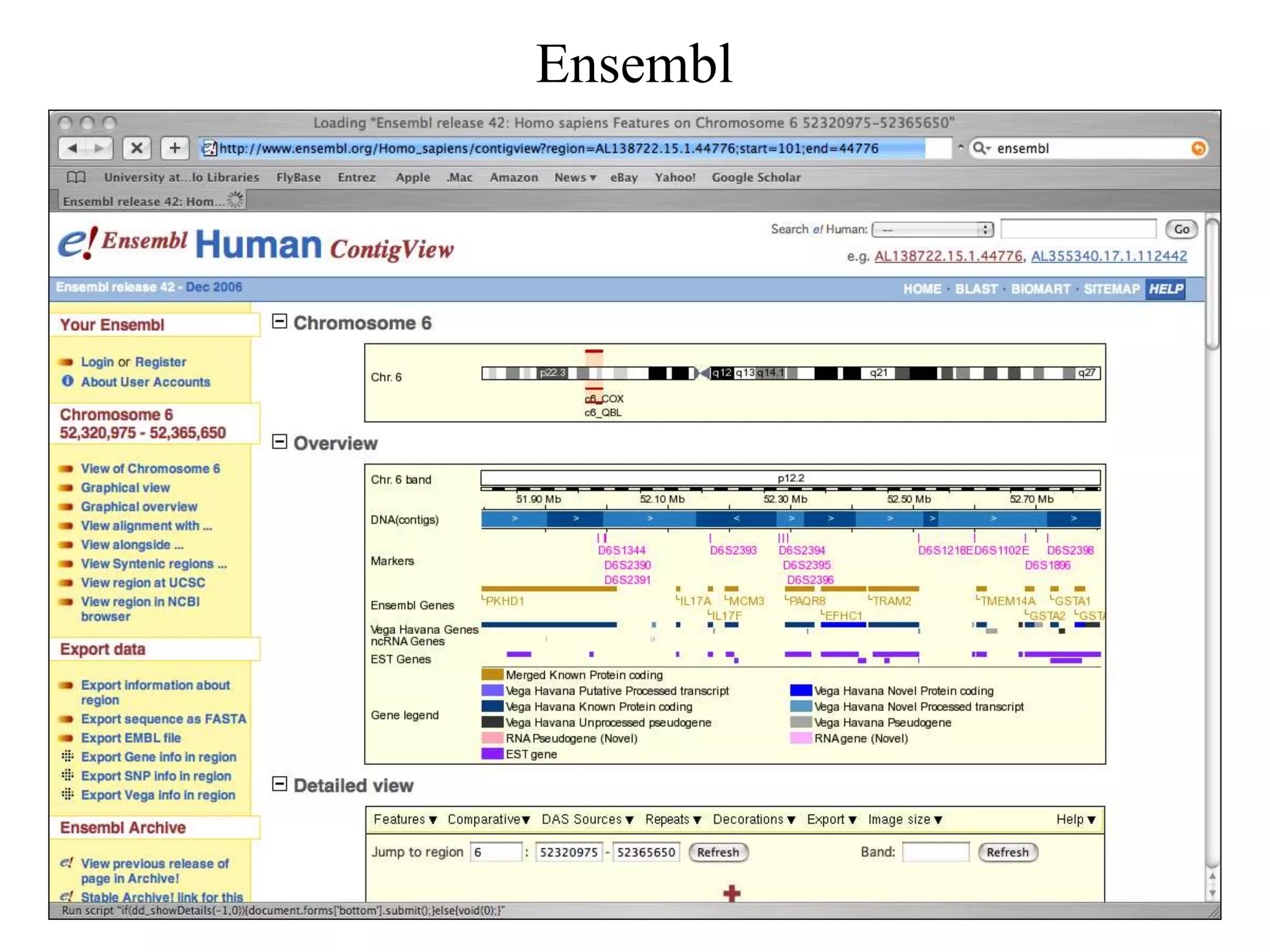Open the Export dropdown in Detailed view
This screenshot has height=952, width=1270.
[832, 819]
